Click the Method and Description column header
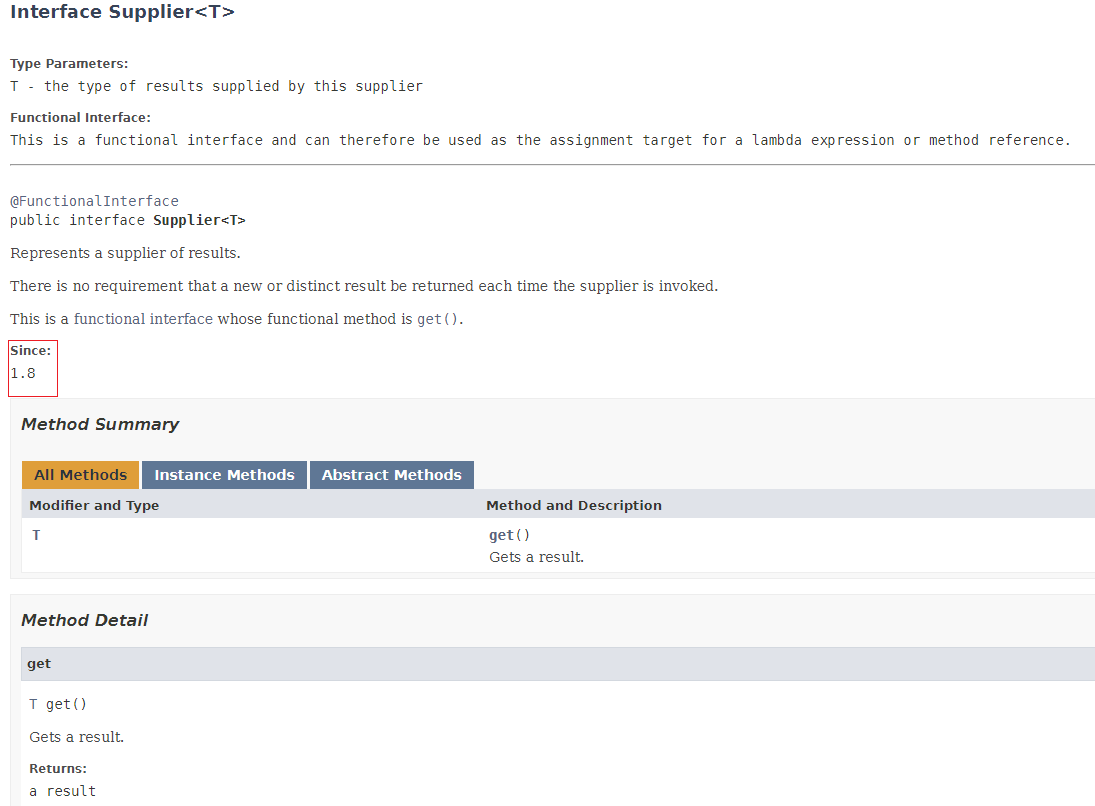 [574, 506]
